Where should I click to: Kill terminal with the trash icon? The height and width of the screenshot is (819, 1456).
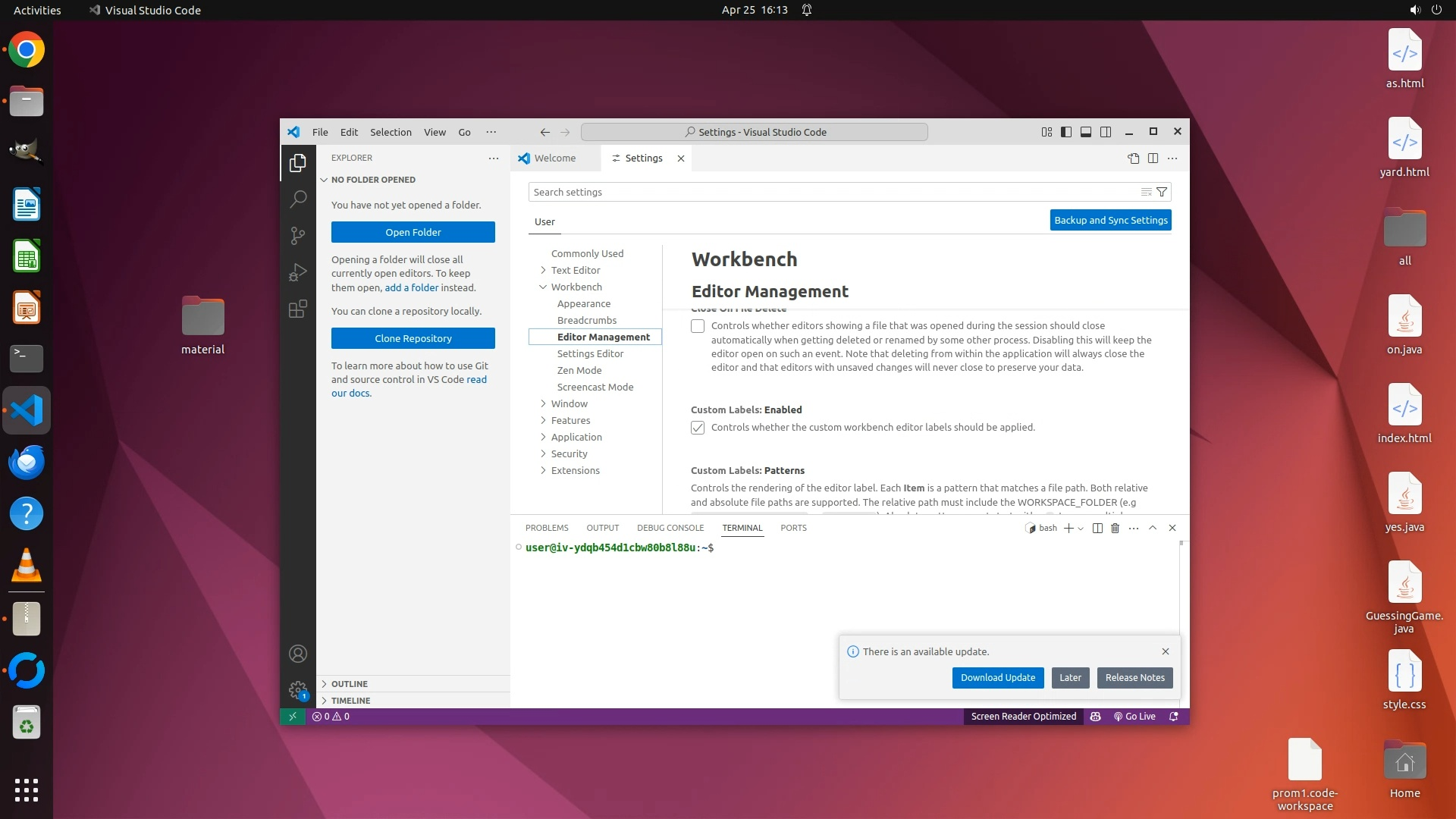[1115, 529]
